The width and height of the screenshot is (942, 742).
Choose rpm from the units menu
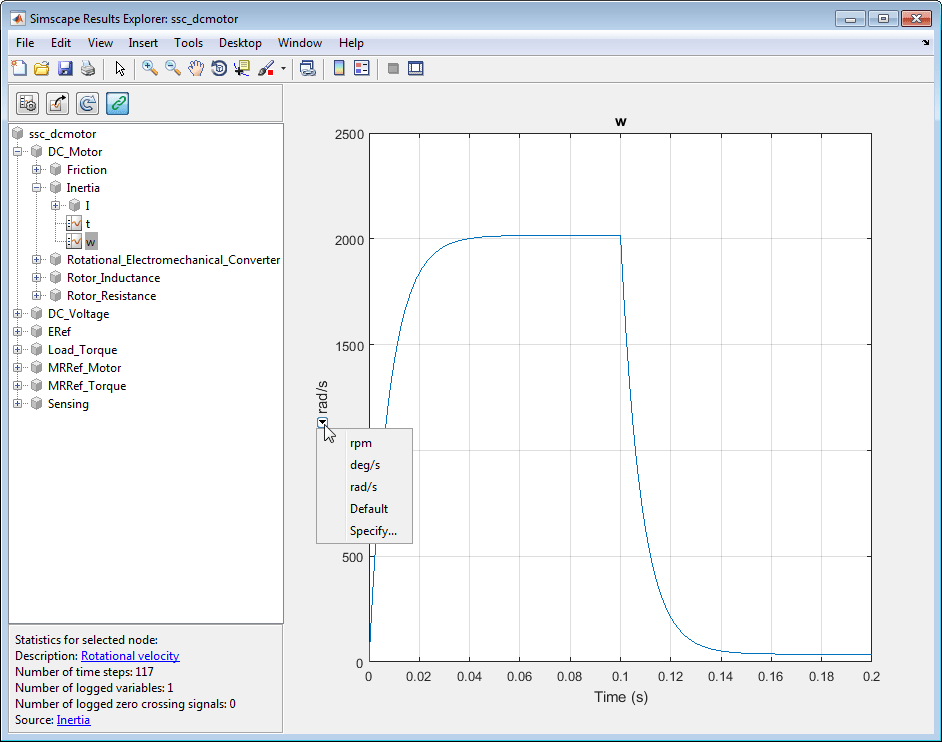pos(361,443)
